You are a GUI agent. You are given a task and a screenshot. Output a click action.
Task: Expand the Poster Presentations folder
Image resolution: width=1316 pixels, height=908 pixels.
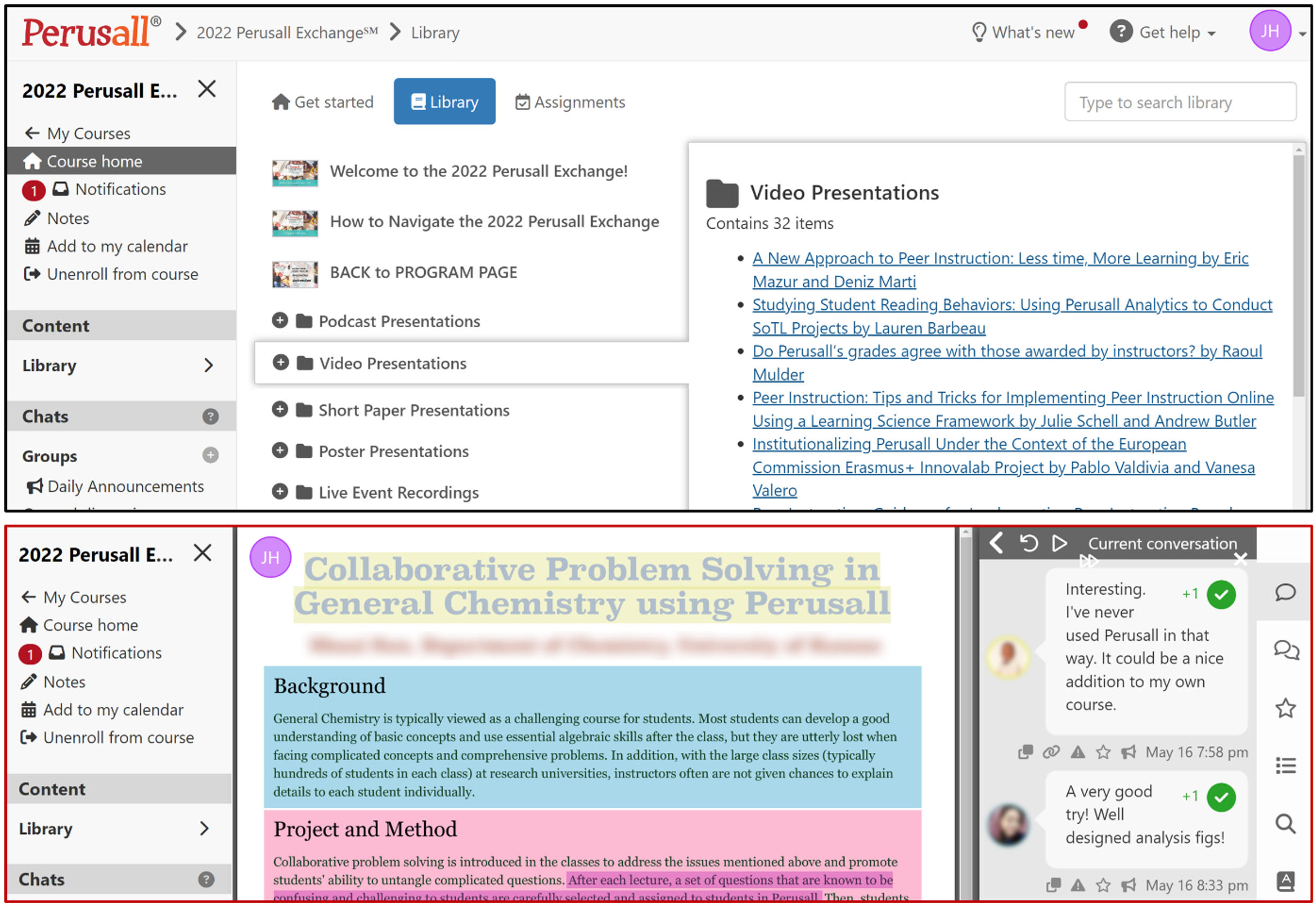280,451
